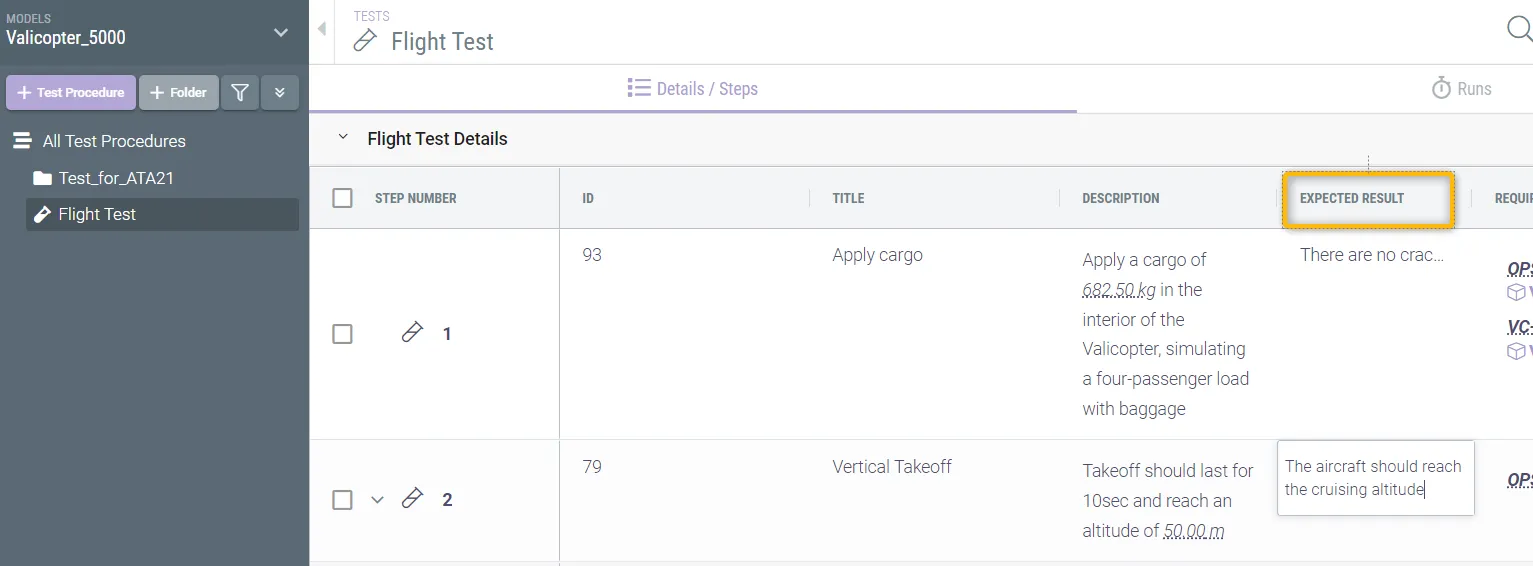Click the pencil icon on step 1
The height and width of the screenshot is (566, 1533).
coord(412,333)
